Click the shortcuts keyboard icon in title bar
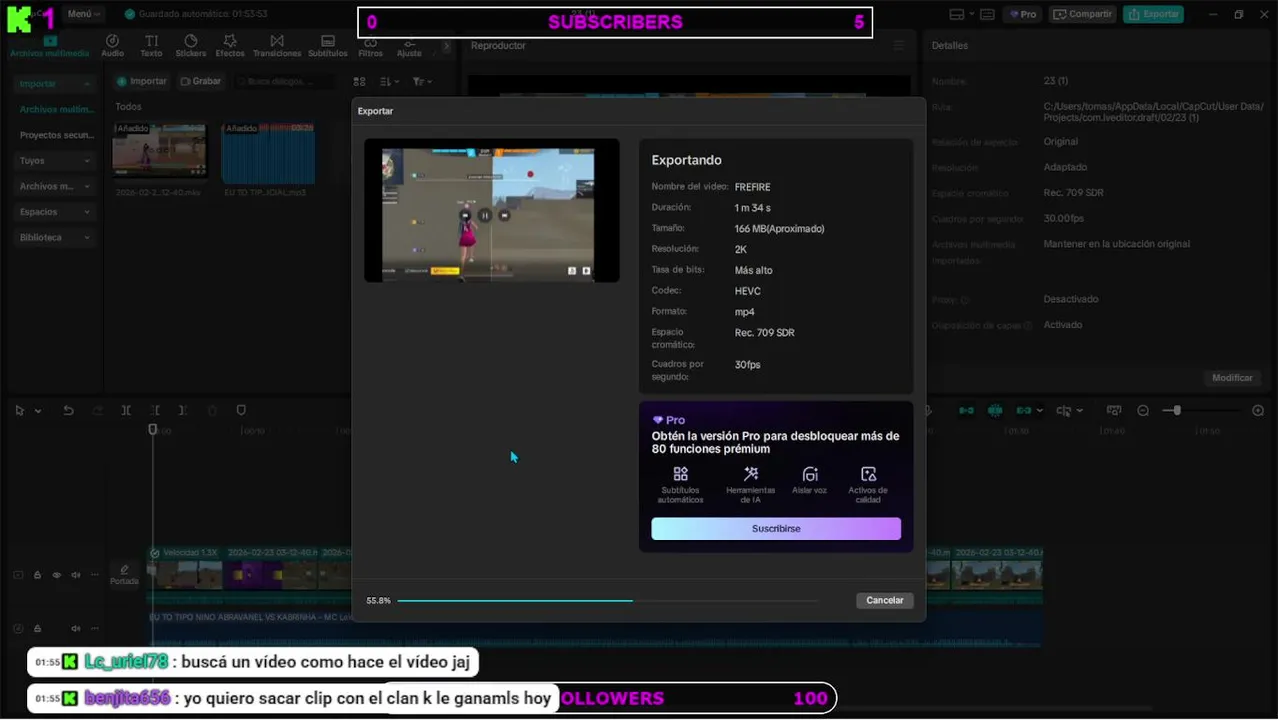1278x720 pixels. 988,14
